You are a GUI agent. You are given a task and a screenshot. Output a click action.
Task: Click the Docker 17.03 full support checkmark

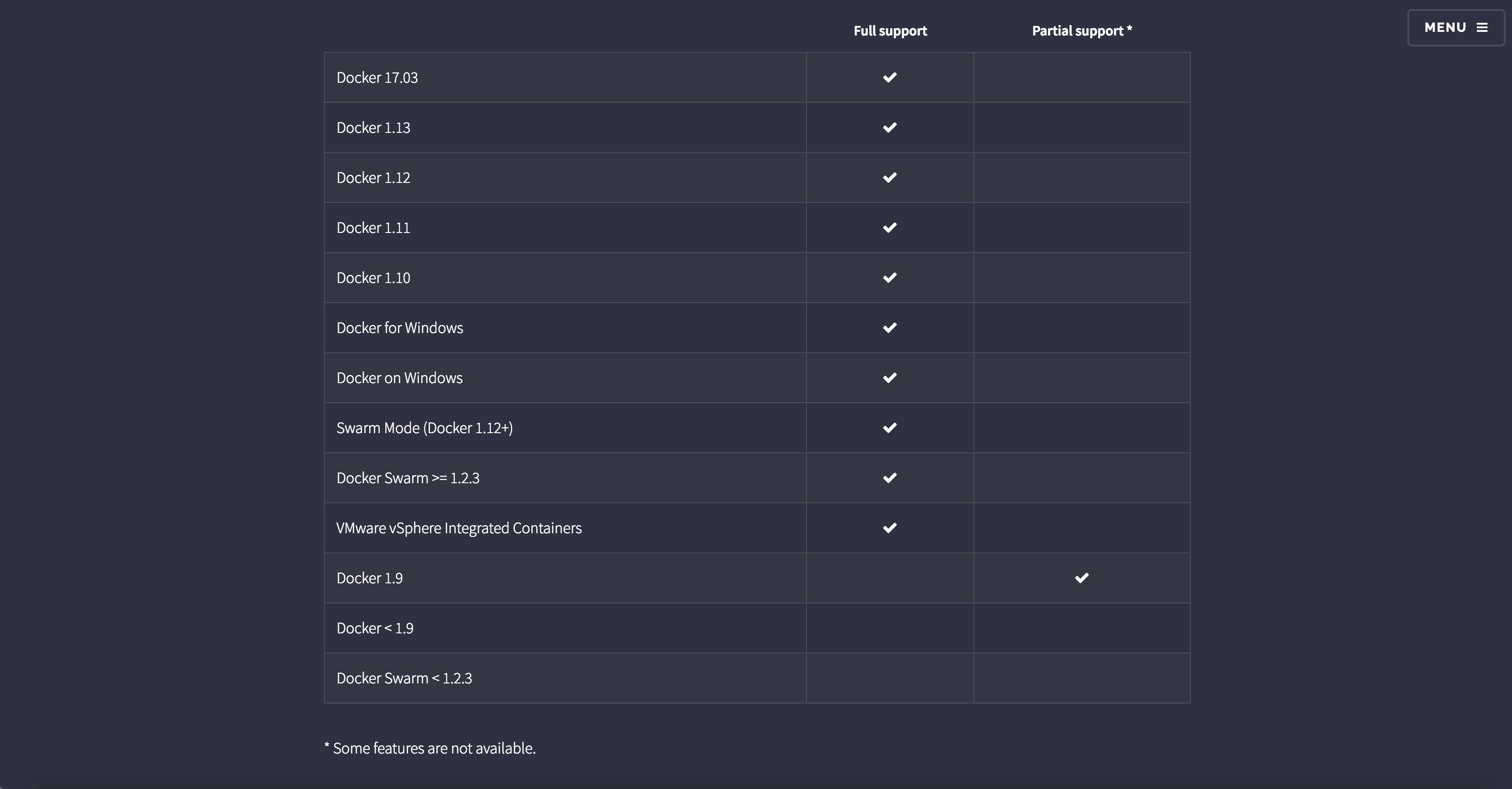click(890, 77)
